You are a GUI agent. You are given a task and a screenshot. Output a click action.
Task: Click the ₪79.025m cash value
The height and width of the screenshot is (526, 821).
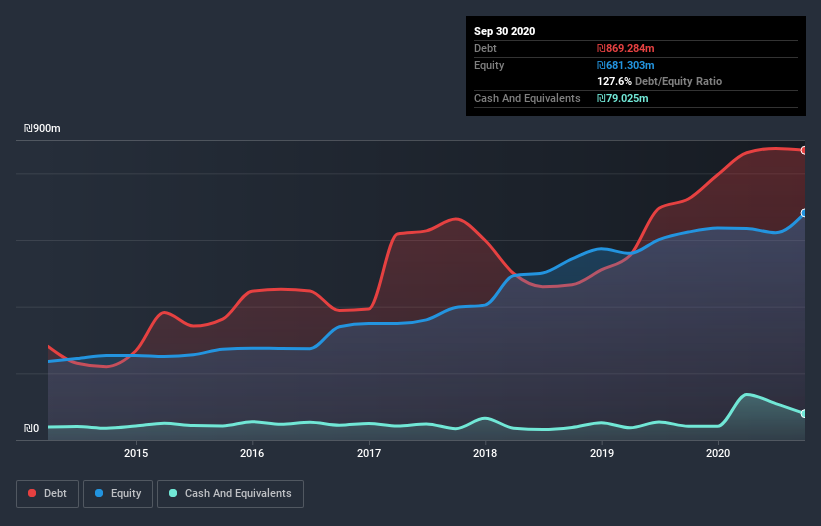click(623, 98)
